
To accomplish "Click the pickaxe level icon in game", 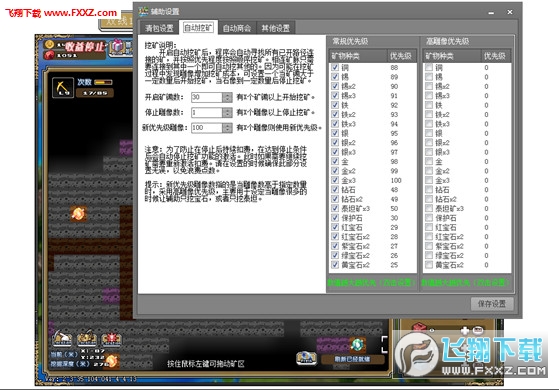I will coord(63,87).
